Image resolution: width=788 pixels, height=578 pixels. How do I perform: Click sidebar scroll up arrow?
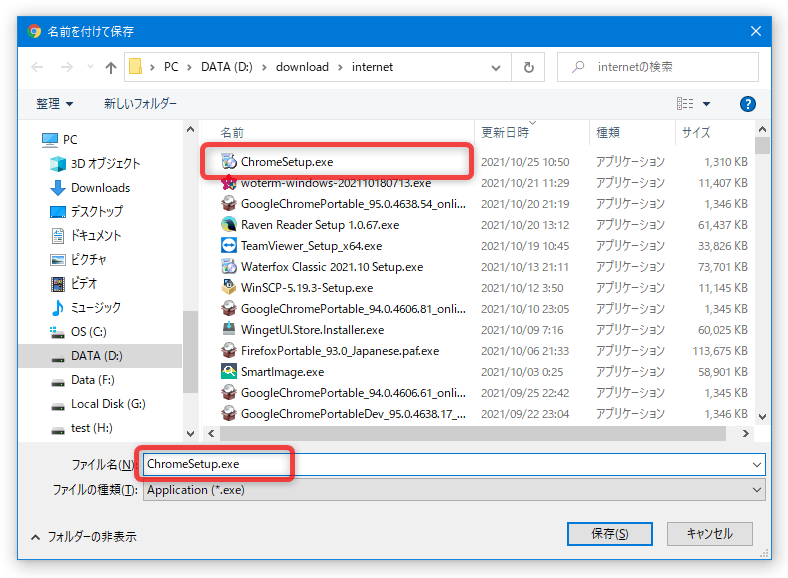coord(190,130)
